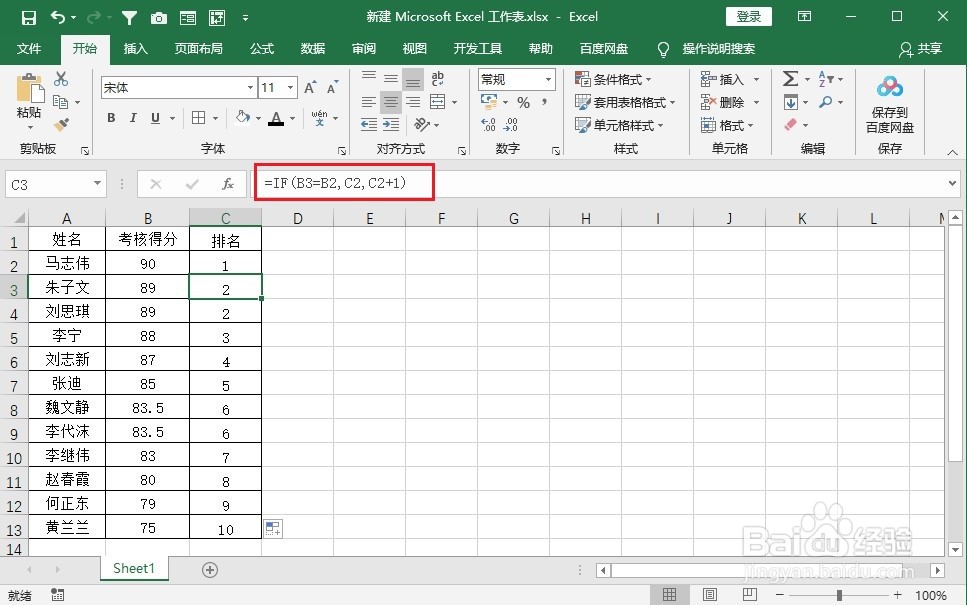967x605 pixels.
Task: Click the Undo arrow icon
Action: pos(57,17)
